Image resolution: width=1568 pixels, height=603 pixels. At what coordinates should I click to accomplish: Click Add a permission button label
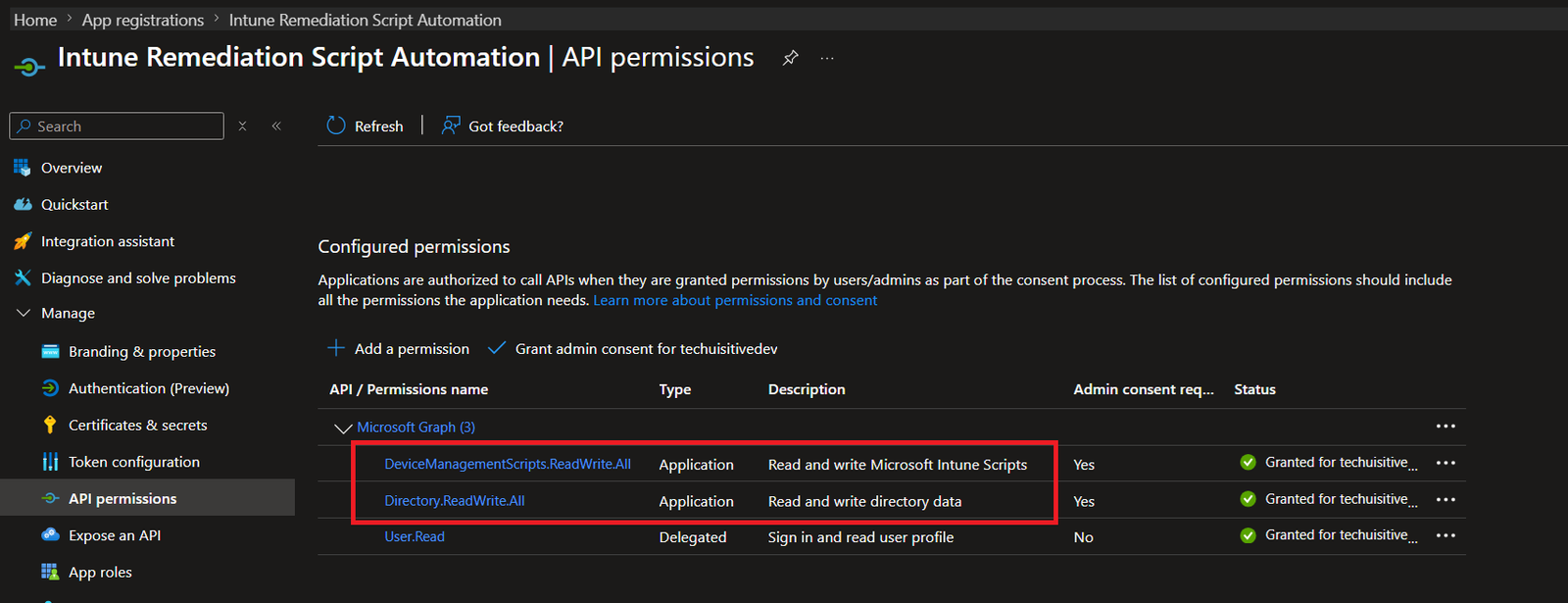pyautogui.click(x=412, y=348)
